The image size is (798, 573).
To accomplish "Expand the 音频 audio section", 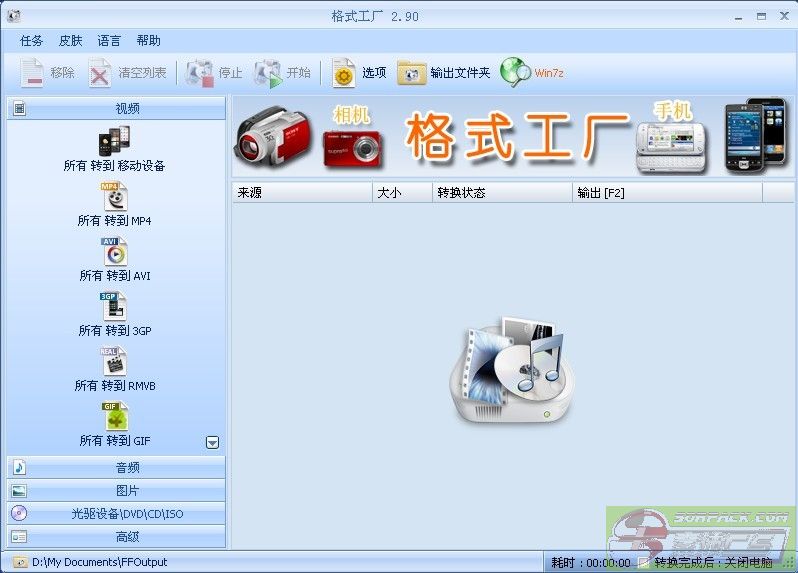I will coord(117,467).
